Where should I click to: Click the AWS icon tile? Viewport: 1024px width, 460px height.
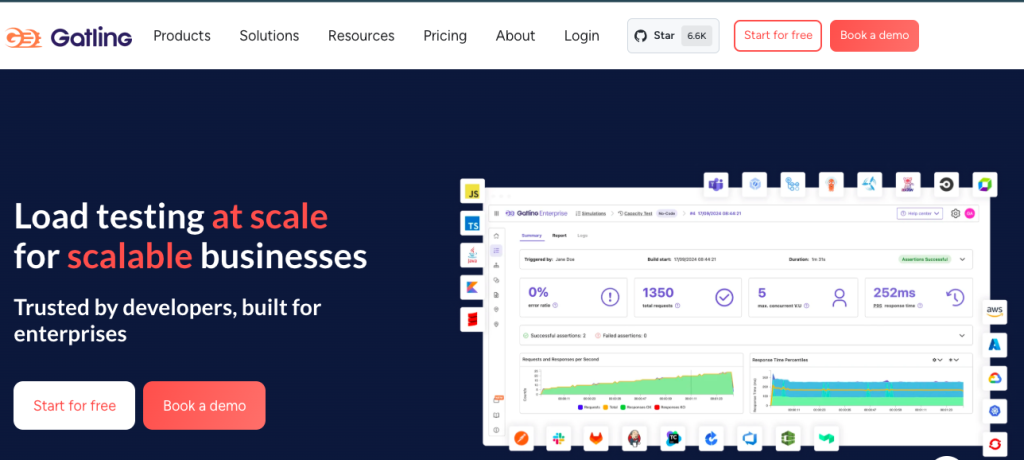point(995,312)
